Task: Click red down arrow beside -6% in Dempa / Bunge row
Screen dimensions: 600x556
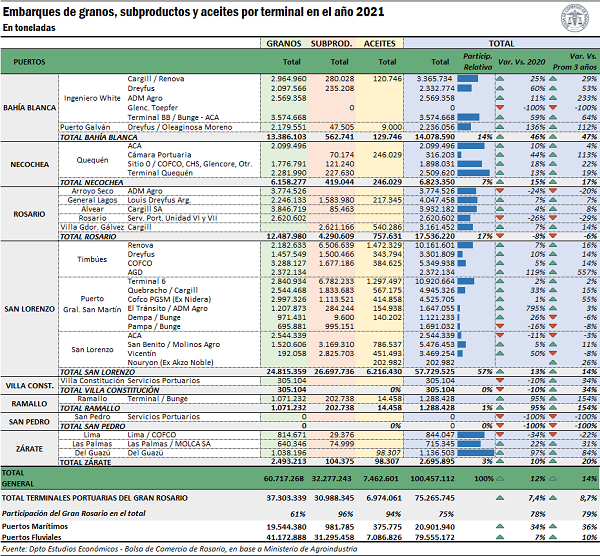Action: click(553, 317)
